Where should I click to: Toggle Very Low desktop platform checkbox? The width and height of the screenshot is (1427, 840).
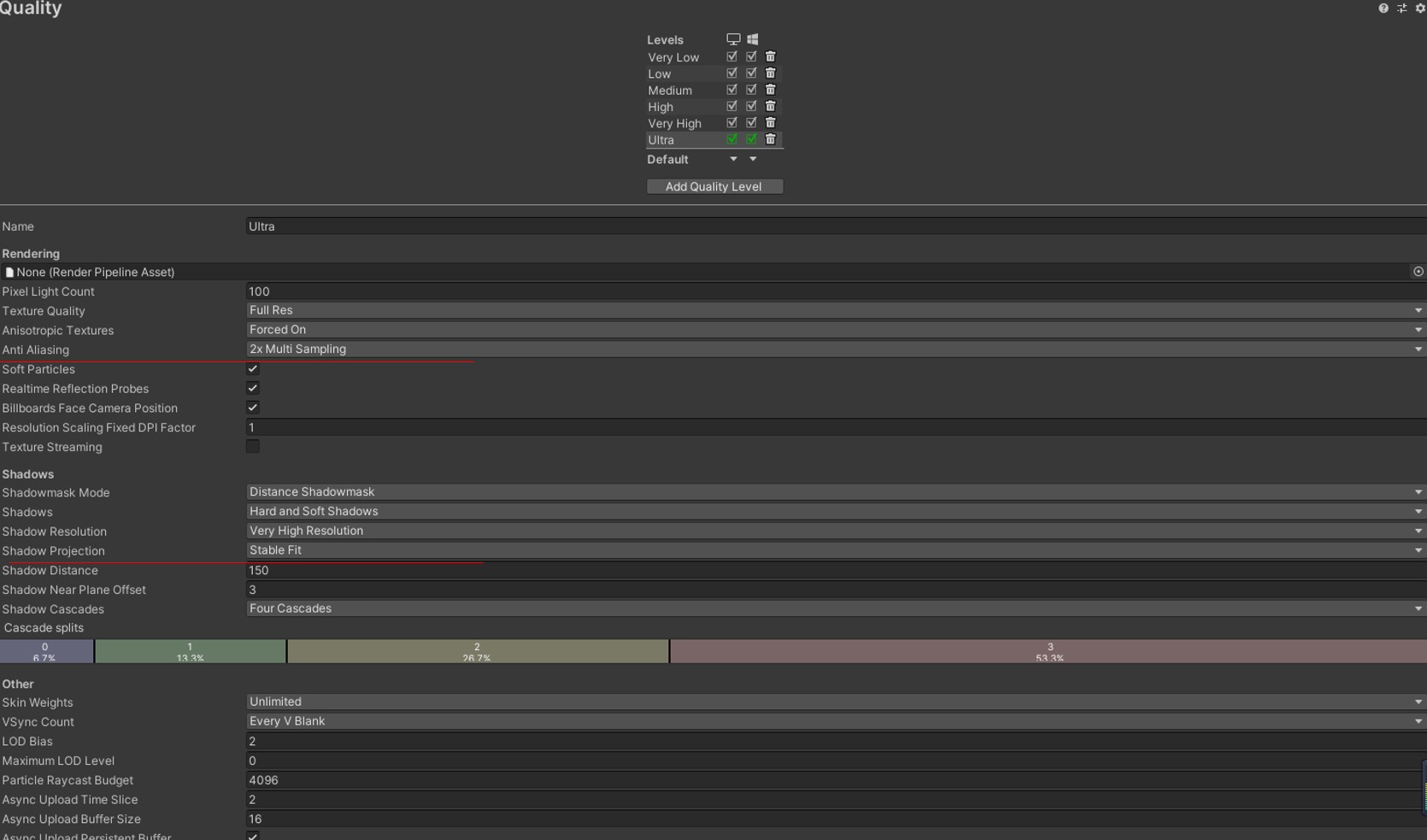click(732, 56)
